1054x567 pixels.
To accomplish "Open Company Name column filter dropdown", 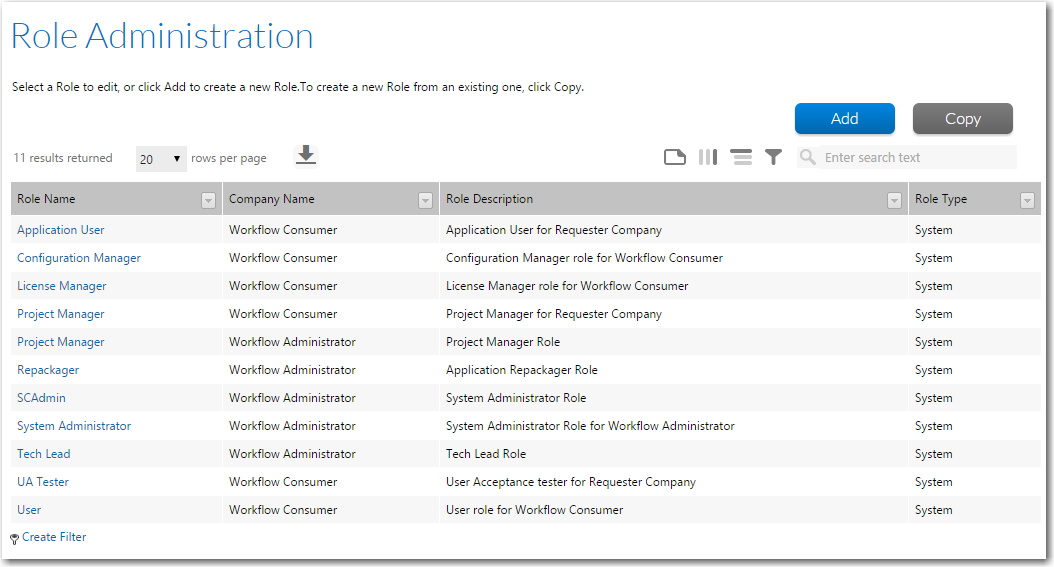I will [425, 200].
